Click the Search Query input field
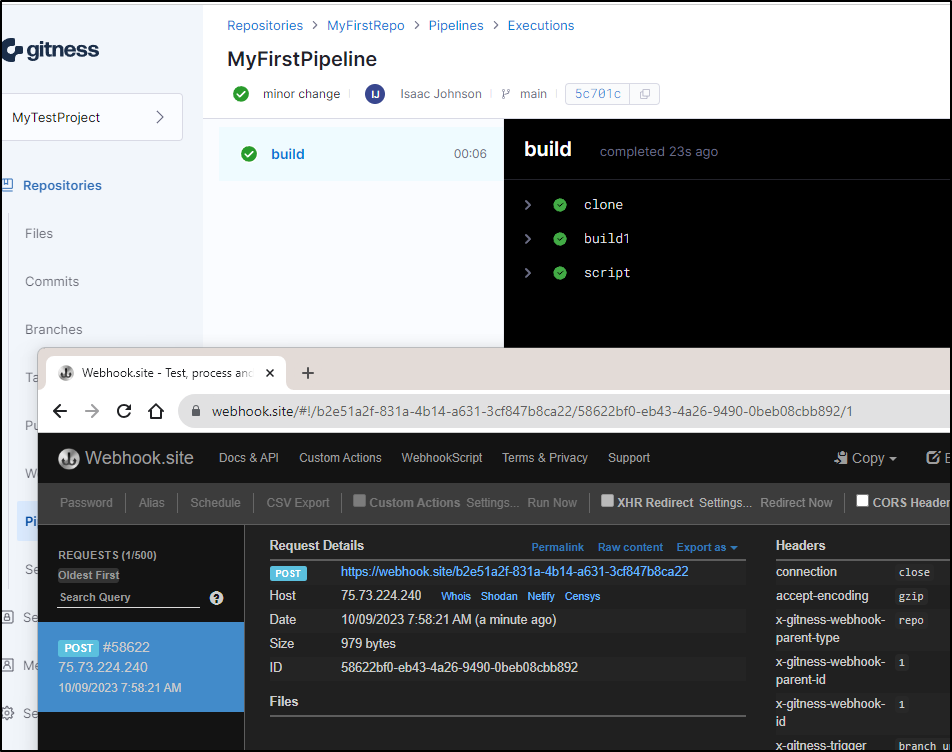952x752 pixels. (129, 598)
